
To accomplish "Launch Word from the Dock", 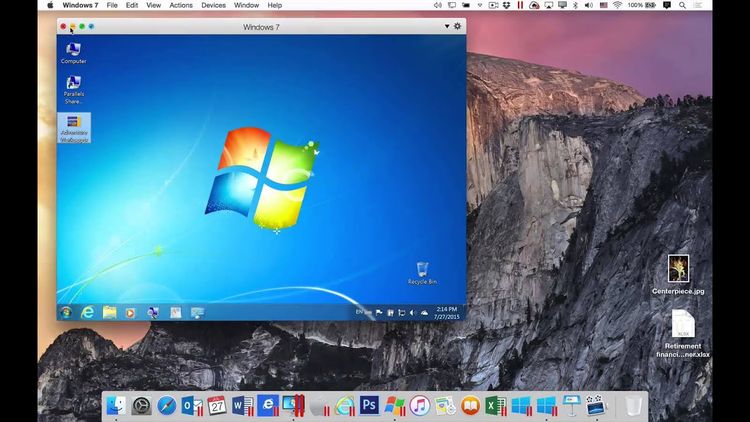I will click(243, 406).
